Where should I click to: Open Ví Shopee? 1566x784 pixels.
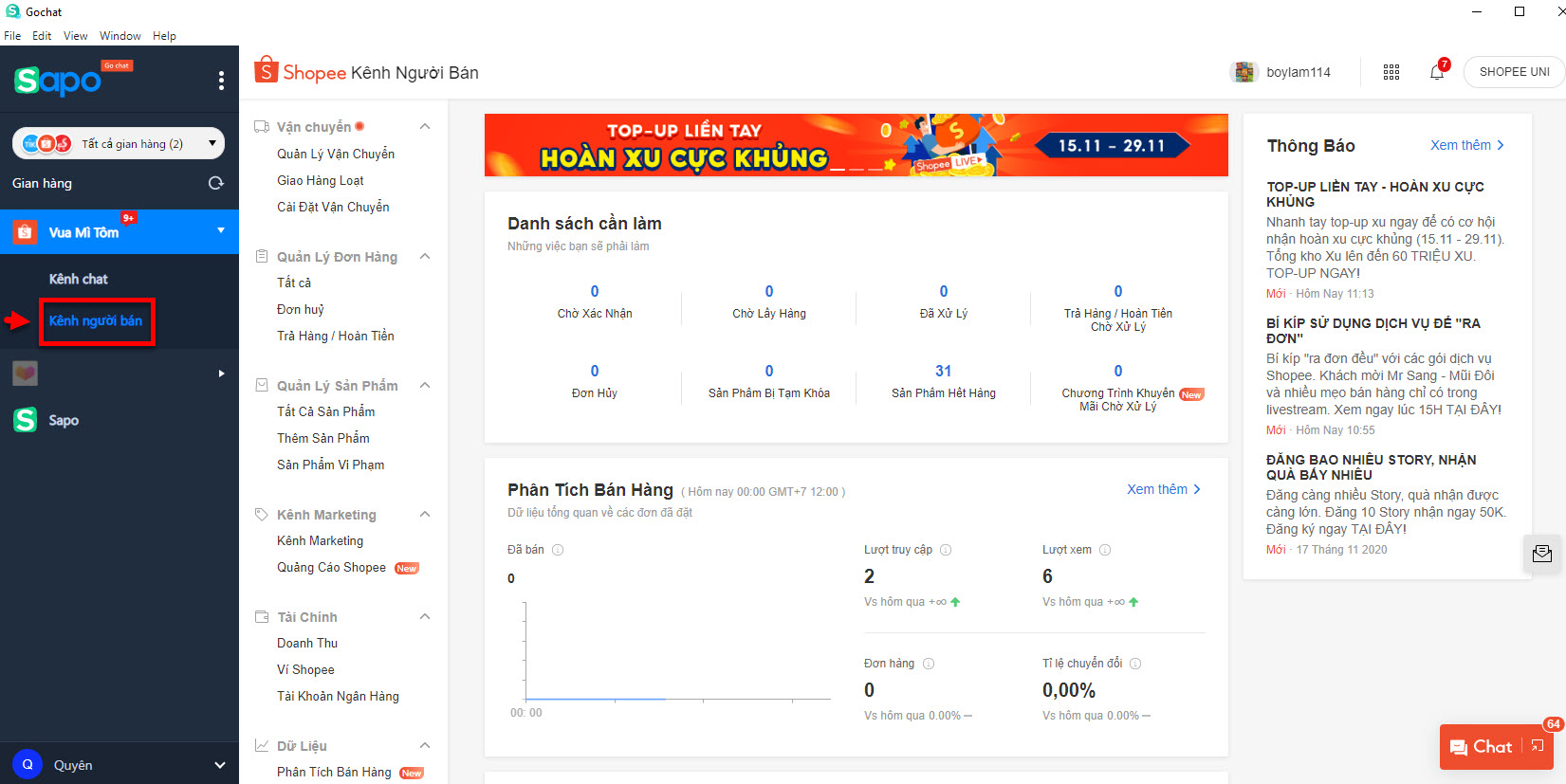(305, 669)
